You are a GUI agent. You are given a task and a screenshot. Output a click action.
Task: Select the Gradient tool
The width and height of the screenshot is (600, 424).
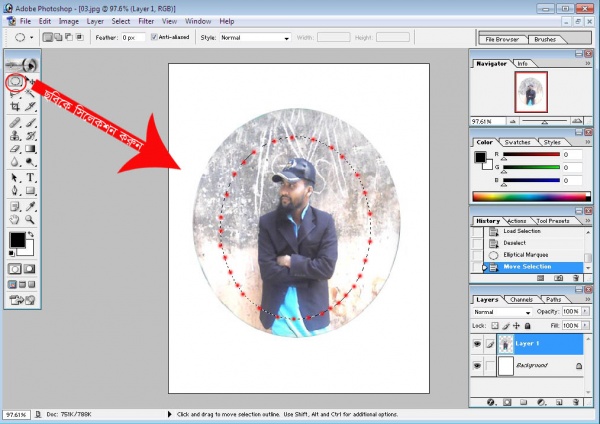pyautogui.click(x=30, y=149)
